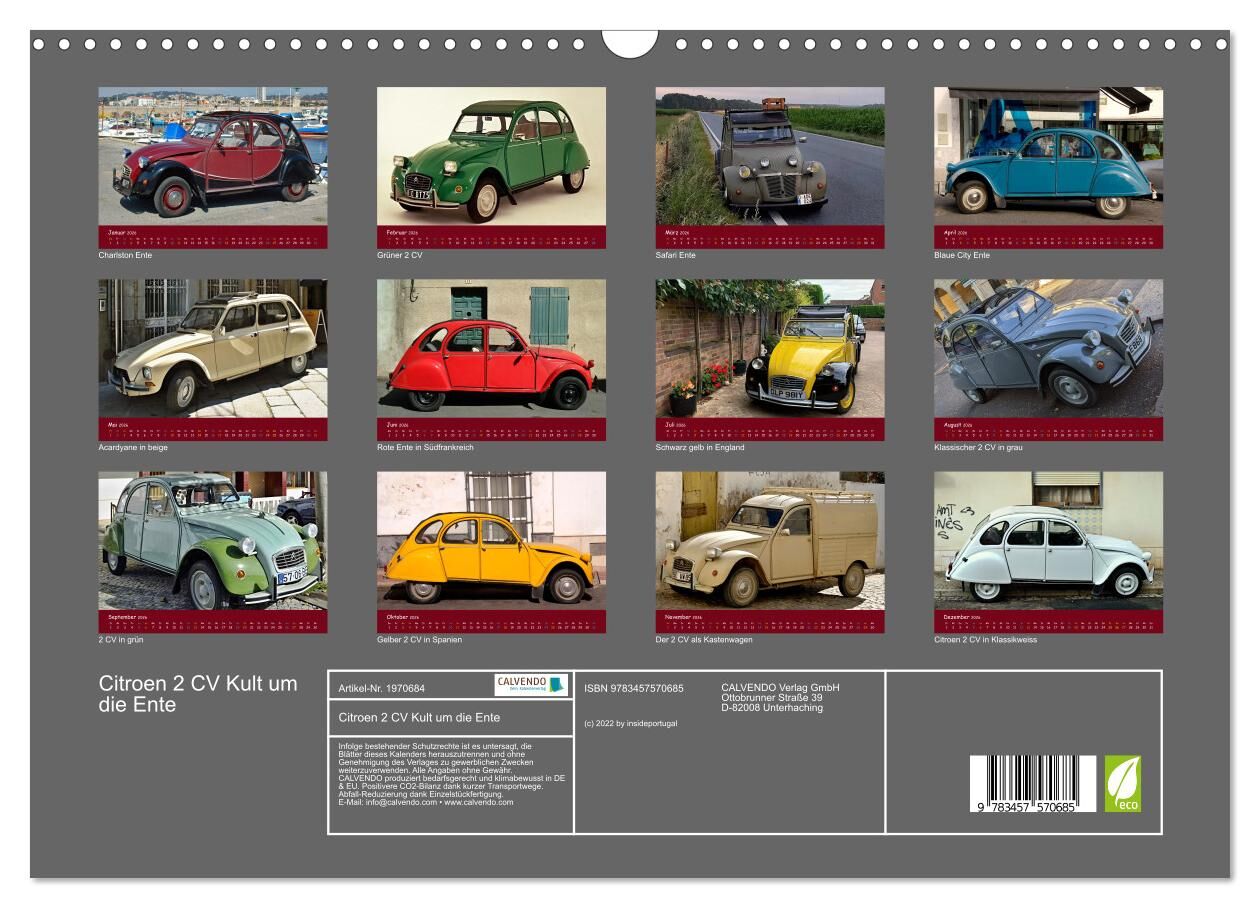Select the Blaue City Ente image
The image size is (1260, 908).
(x=1048, y=156)
